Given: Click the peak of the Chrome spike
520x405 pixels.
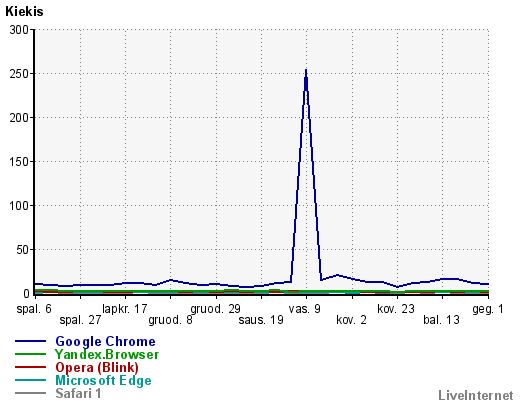Looking at the screenshot, I should (x=306, y=71).
